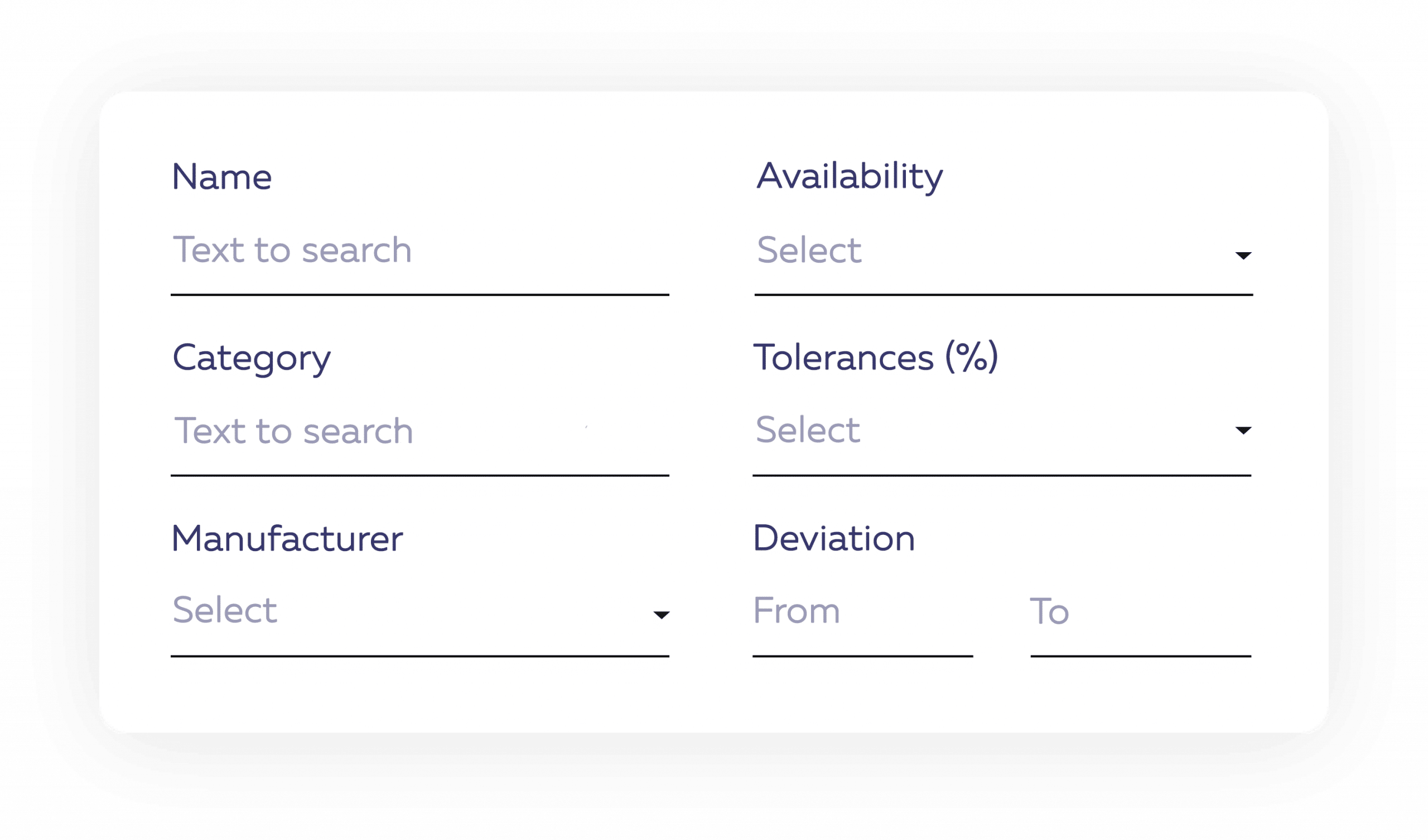The image size is (1428, 840).
Task: Click the Deviation field label
Action: (833, 538)
